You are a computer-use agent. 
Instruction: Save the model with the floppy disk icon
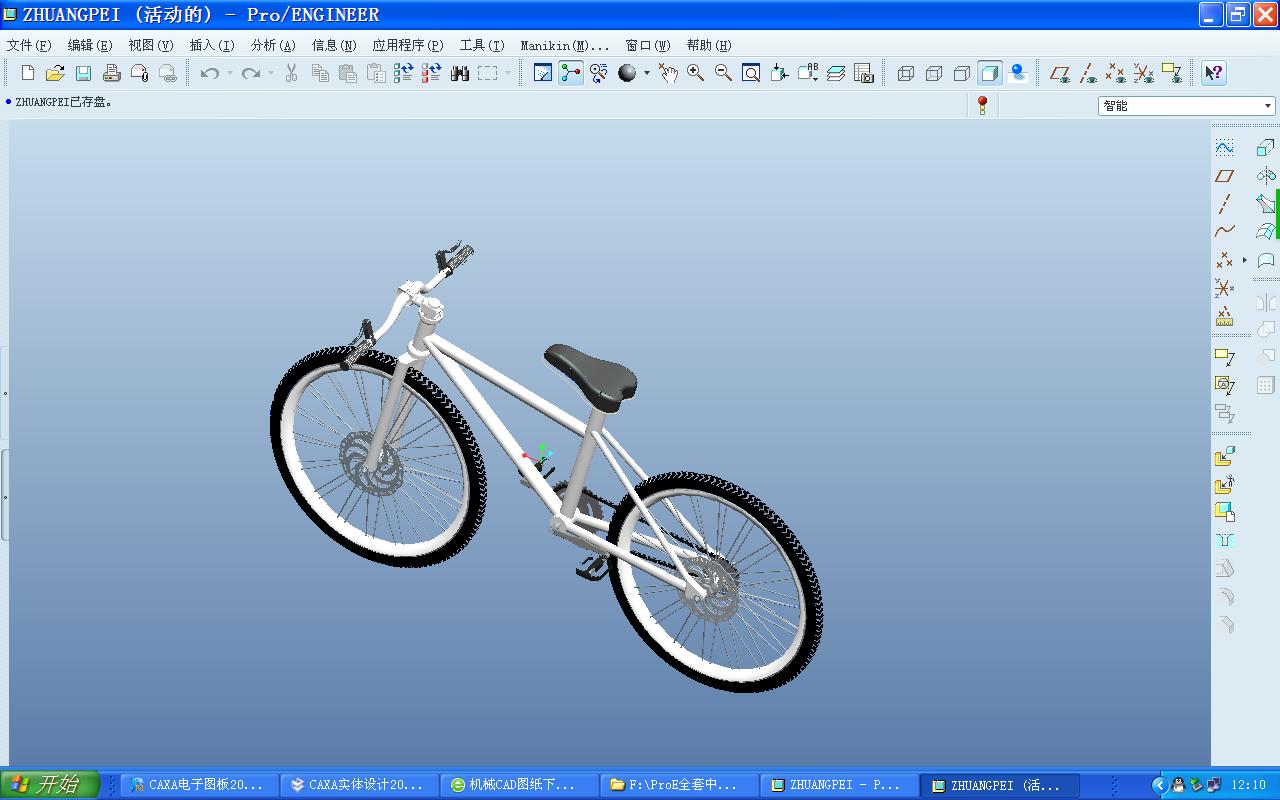84,73
